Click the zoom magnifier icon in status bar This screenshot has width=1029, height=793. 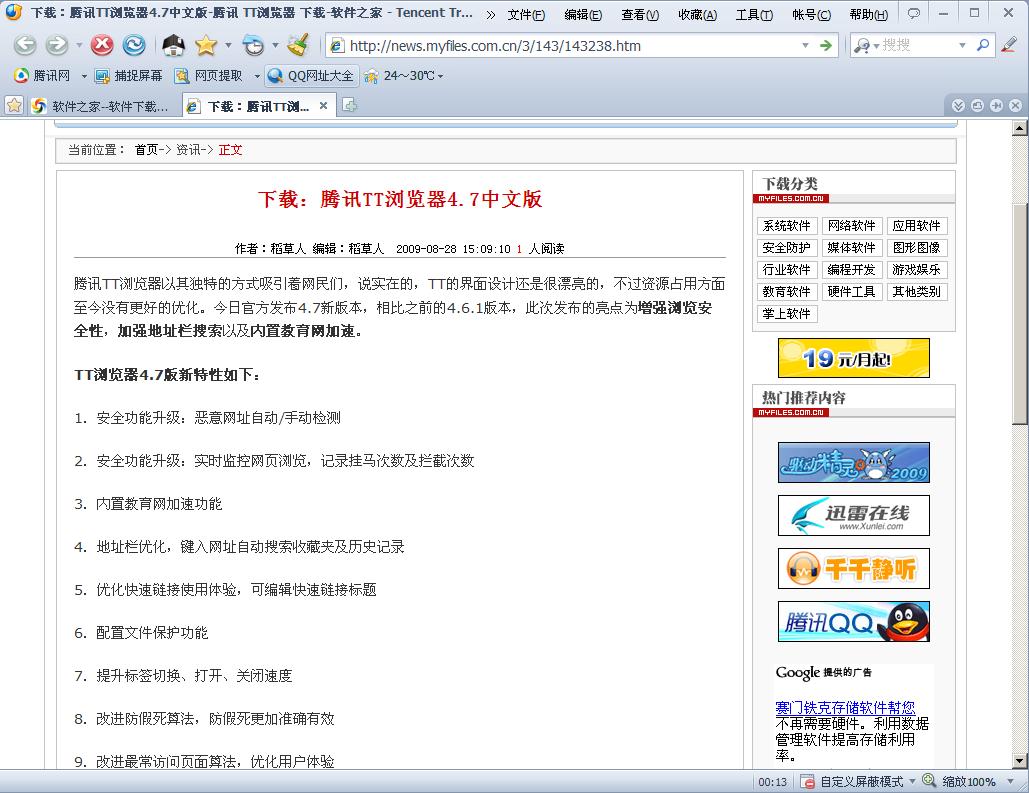[930, 780]
